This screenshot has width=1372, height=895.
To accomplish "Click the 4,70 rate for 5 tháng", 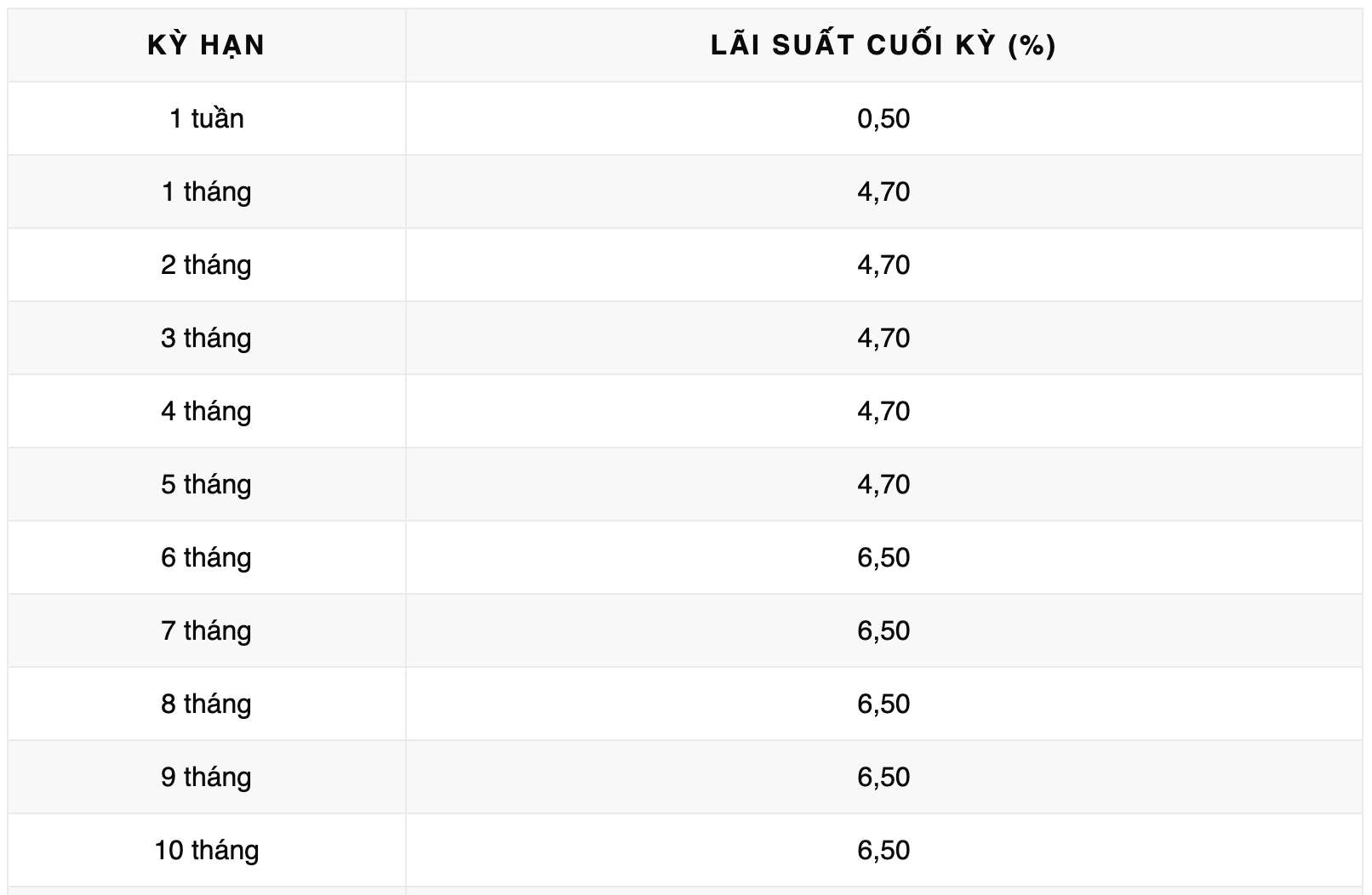I will [883, 484].
